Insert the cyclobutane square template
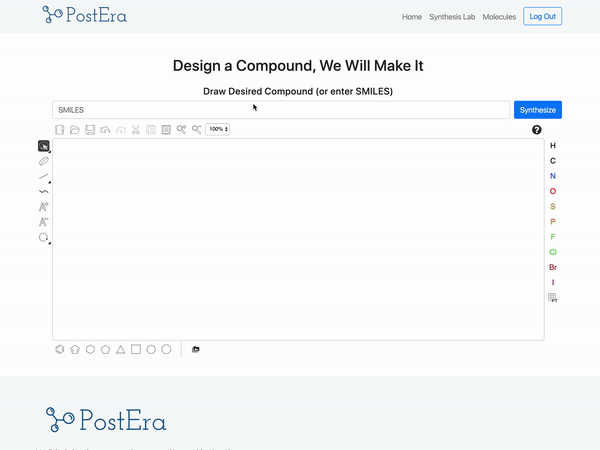 point(136,349)
